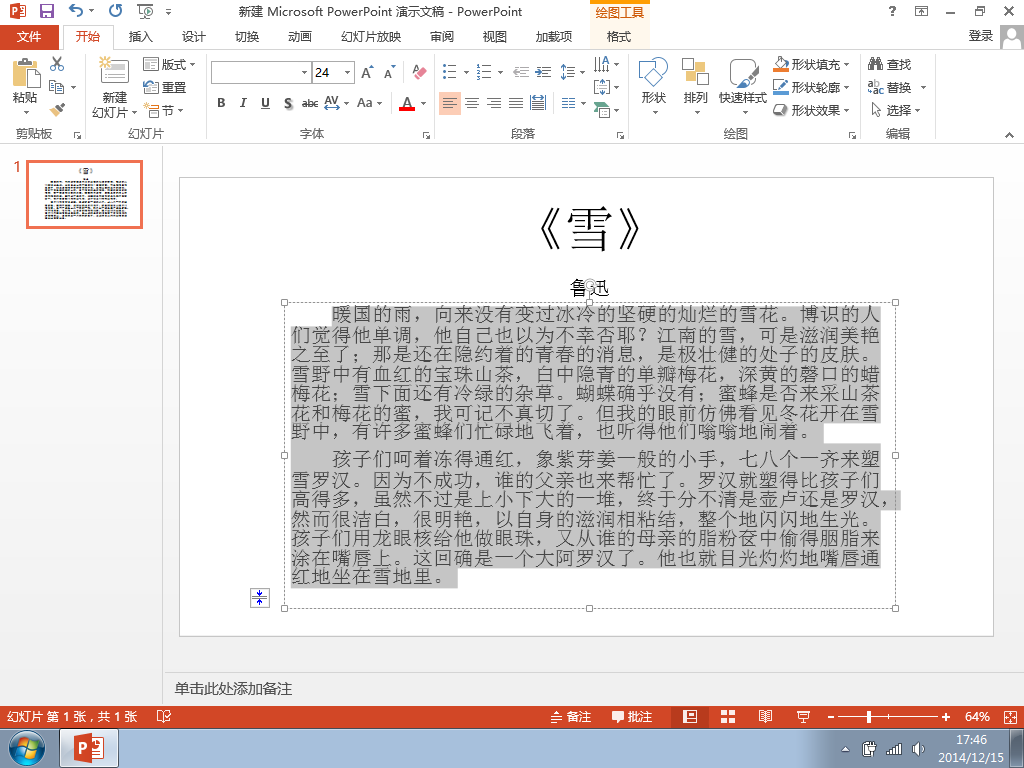The image size is (1024, 768).
Task: Click the Increase Font Size icon
Action: click(x=367, y=73)
